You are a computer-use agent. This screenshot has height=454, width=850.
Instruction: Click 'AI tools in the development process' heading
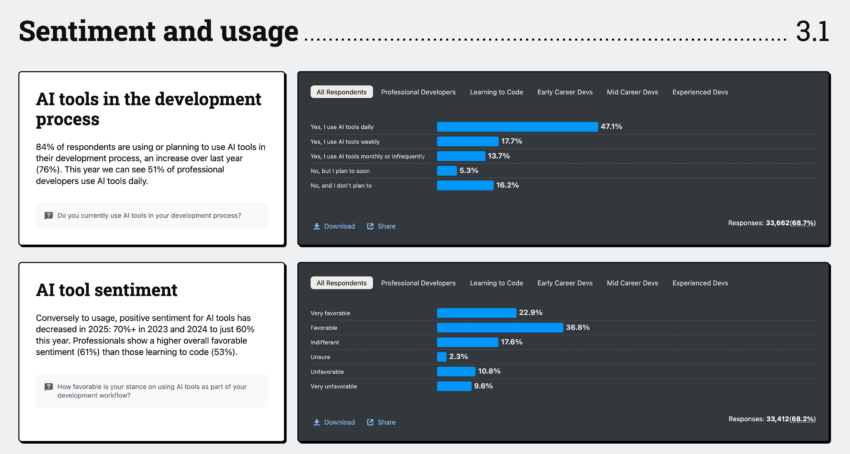click(x=148, y=109)
